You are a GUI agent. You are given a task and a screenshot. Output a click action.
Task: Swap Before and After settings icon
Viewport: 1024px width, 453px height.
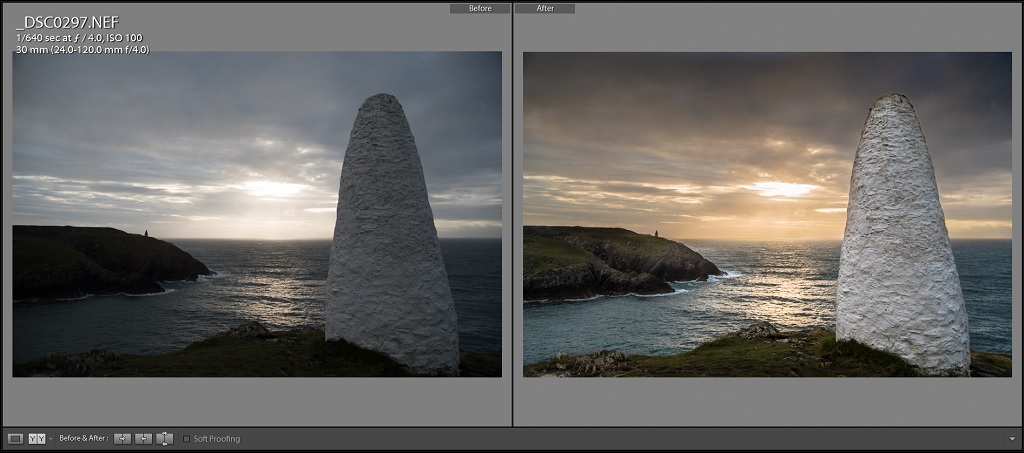[165, 438]
